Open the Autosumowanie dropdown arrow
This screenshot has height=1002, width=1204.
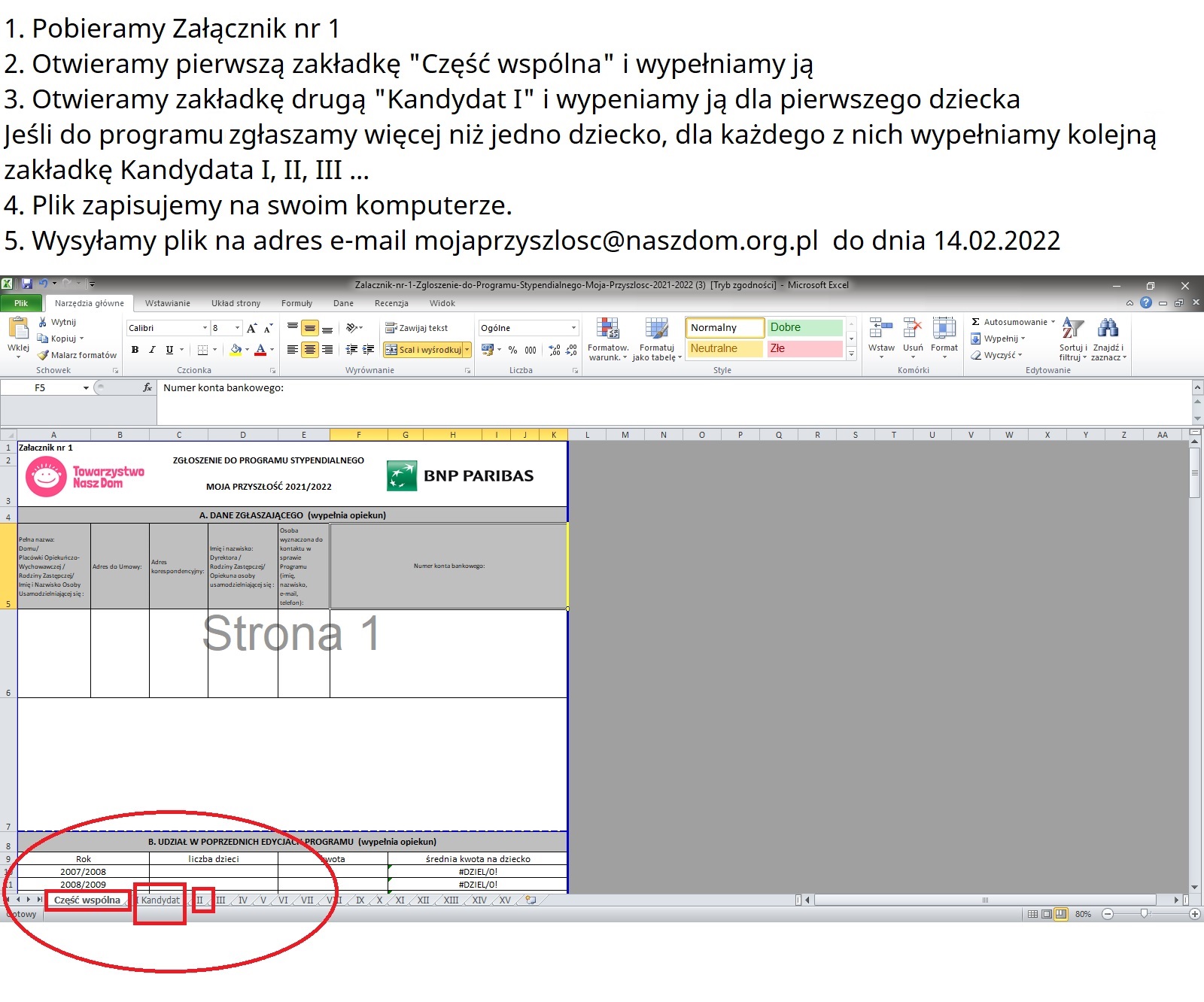click(1053, 322)
